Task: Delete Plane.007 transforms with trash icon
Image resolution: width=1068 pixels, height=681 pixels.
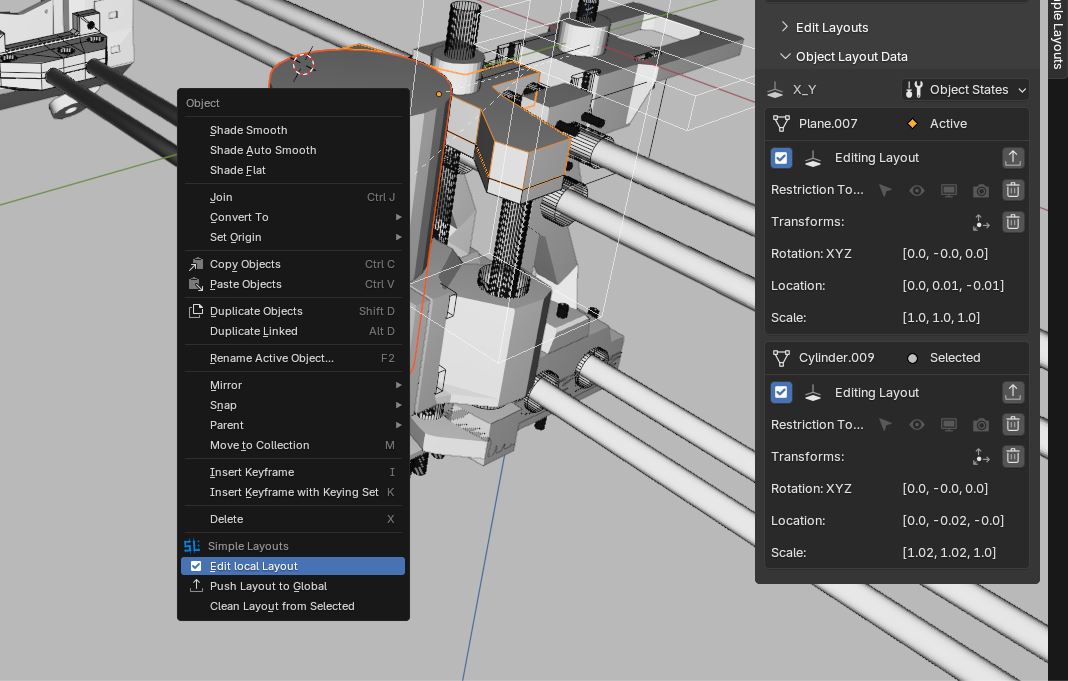Action: (x=1012, y=222)
